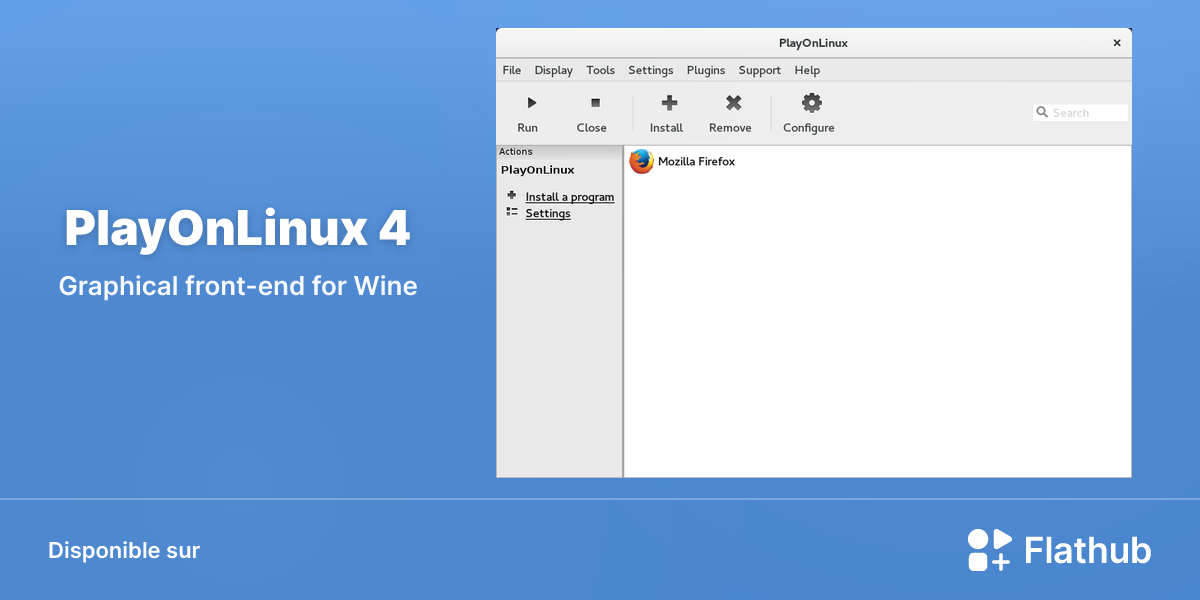Click the Actions panel header
The width and height of the screenshot is (1200, 600).
pyautogui.click(x=560, y=152)
